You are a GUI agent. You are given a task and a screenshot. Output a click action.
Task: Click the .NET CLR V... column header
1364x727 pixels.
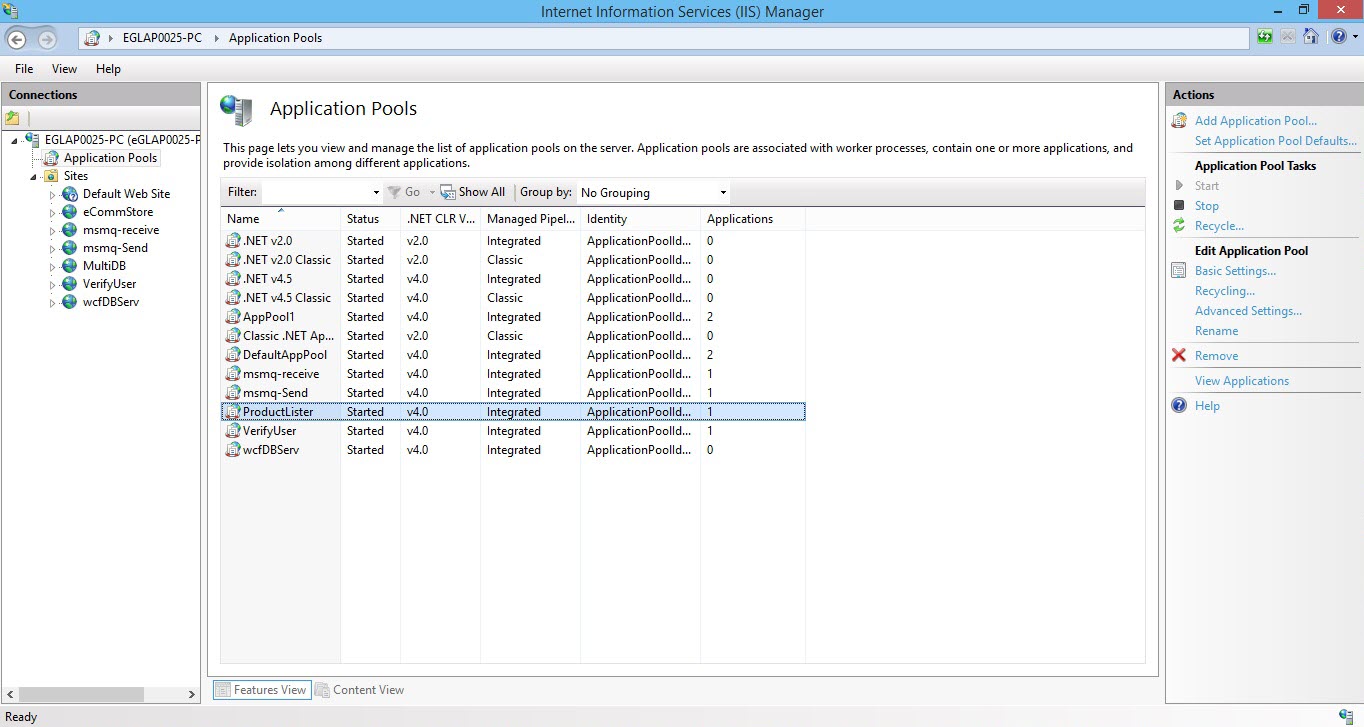[440, 219]
